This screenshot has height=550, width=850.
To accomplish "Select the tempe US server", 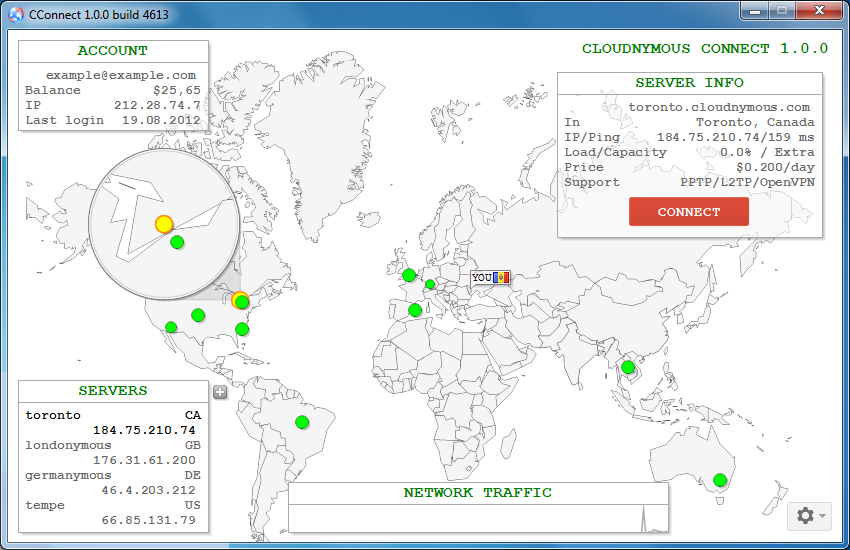I will (113, 513).
